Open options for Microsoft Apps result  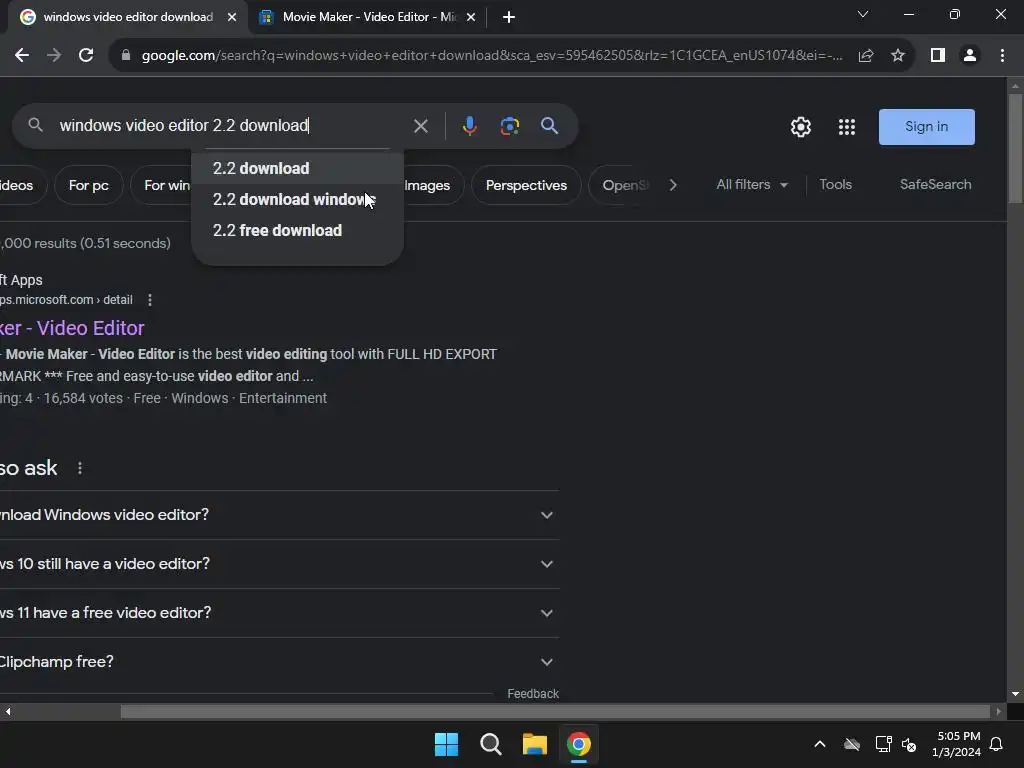[x=150, y=300]
